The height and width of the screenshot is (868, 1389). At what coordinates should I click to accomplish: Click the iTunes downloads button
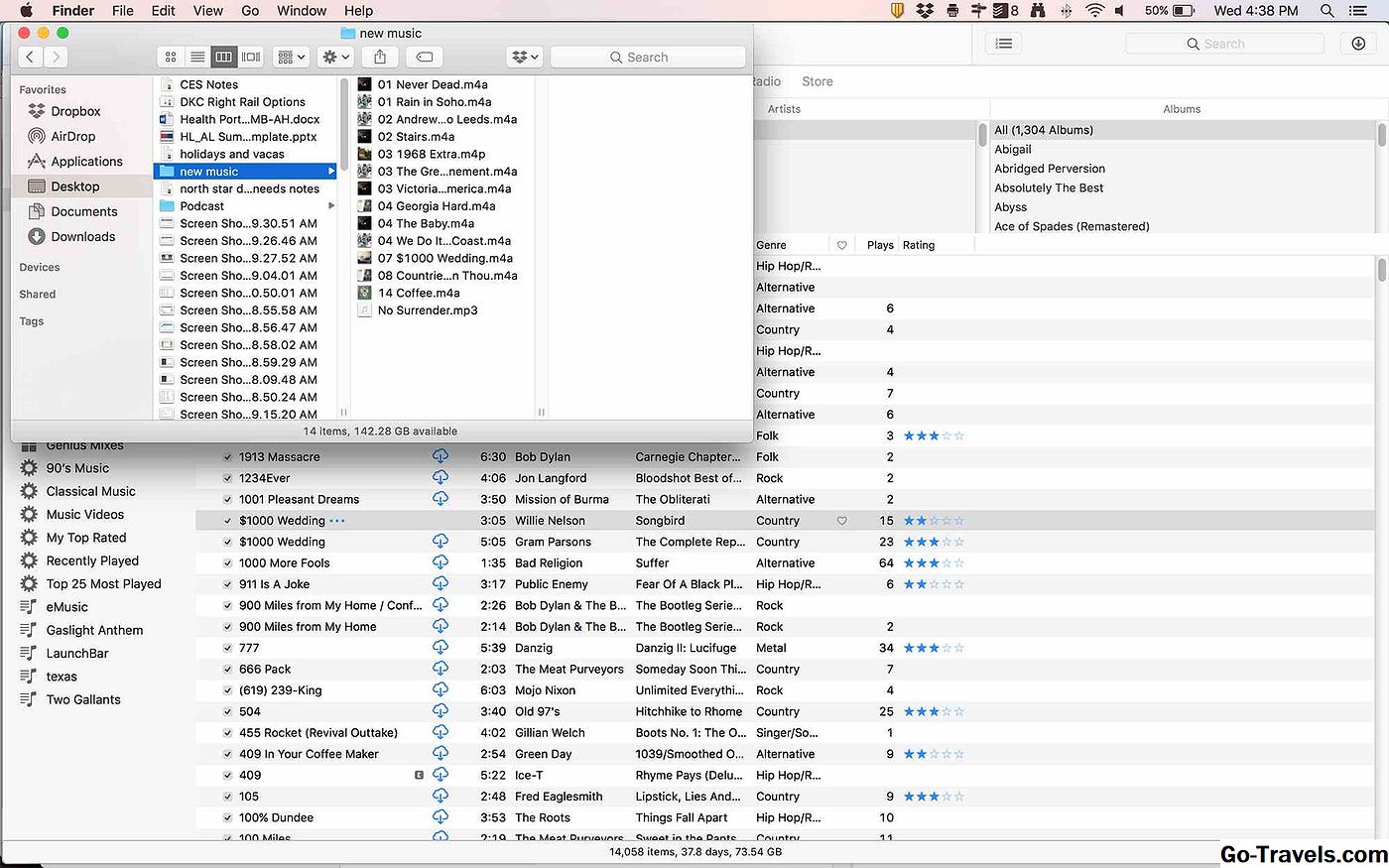coord(1358,44)
